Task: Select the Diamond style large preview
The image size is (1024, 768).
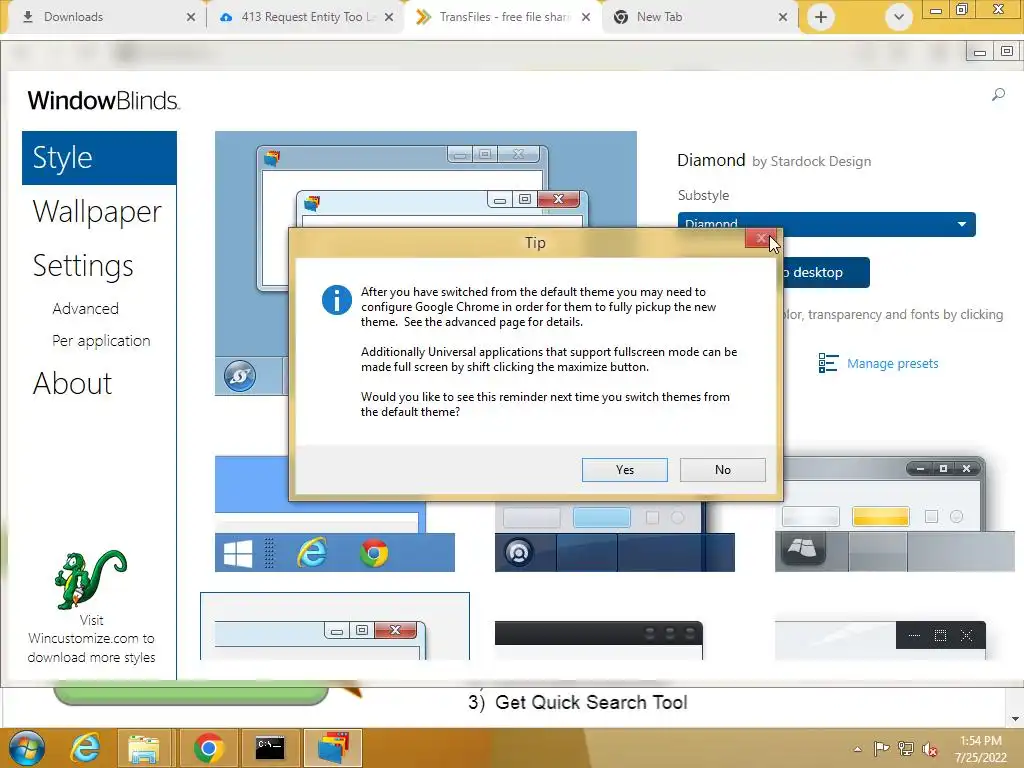Action: click(426, 263)
